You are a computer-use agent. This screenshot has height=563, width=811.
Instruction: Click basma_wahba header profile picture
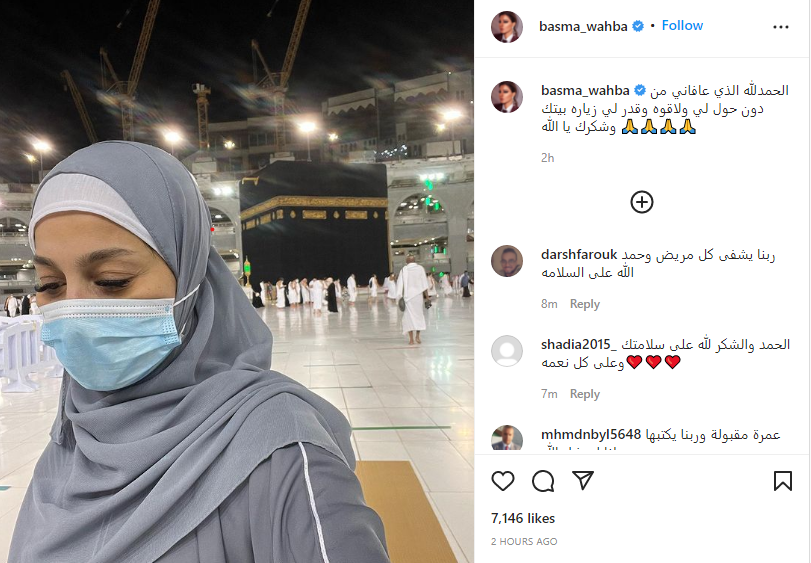pos(507,26)
